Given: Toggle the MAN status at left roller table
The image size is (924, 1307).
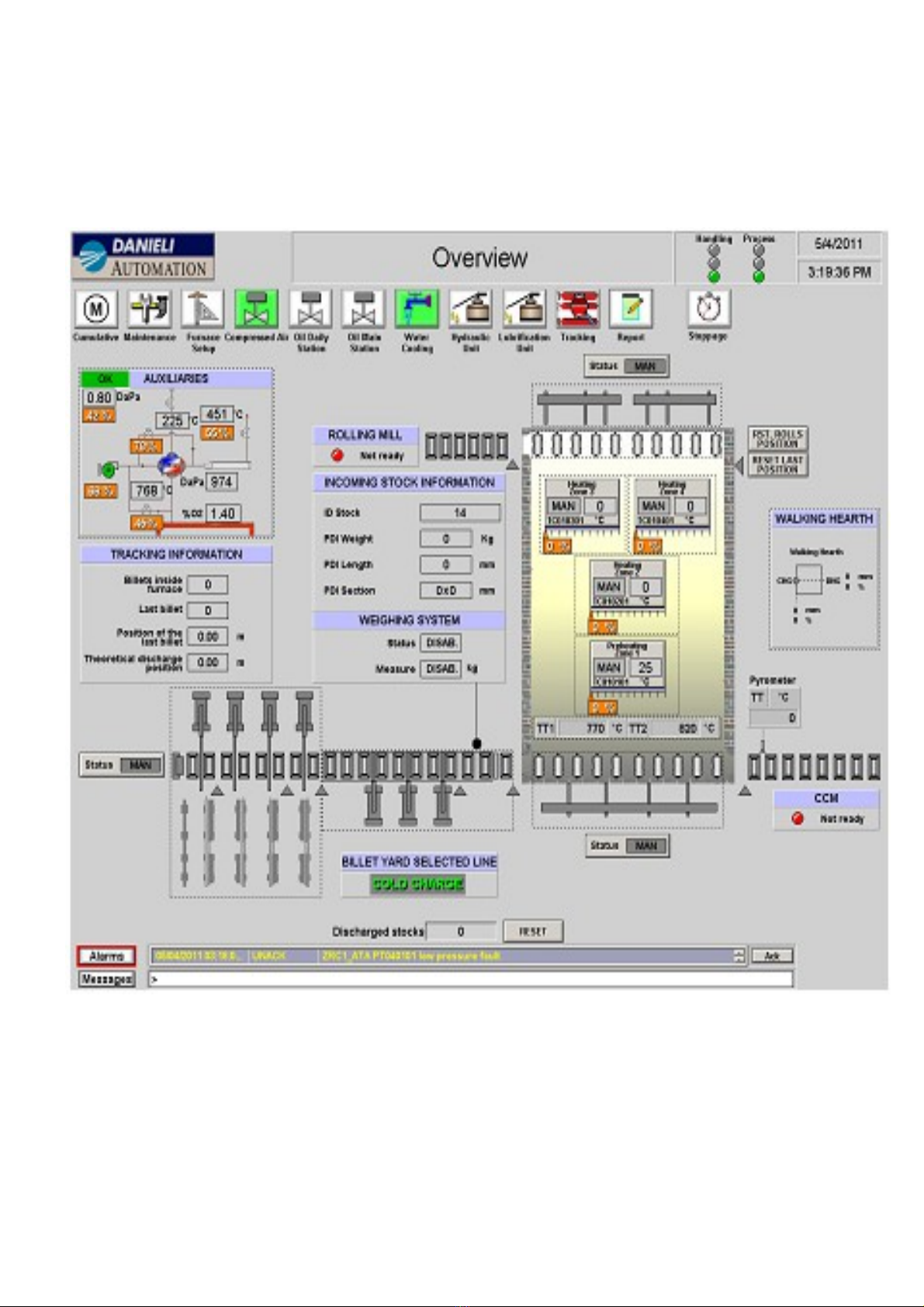Looking at the screenshot, I should 140,765.
